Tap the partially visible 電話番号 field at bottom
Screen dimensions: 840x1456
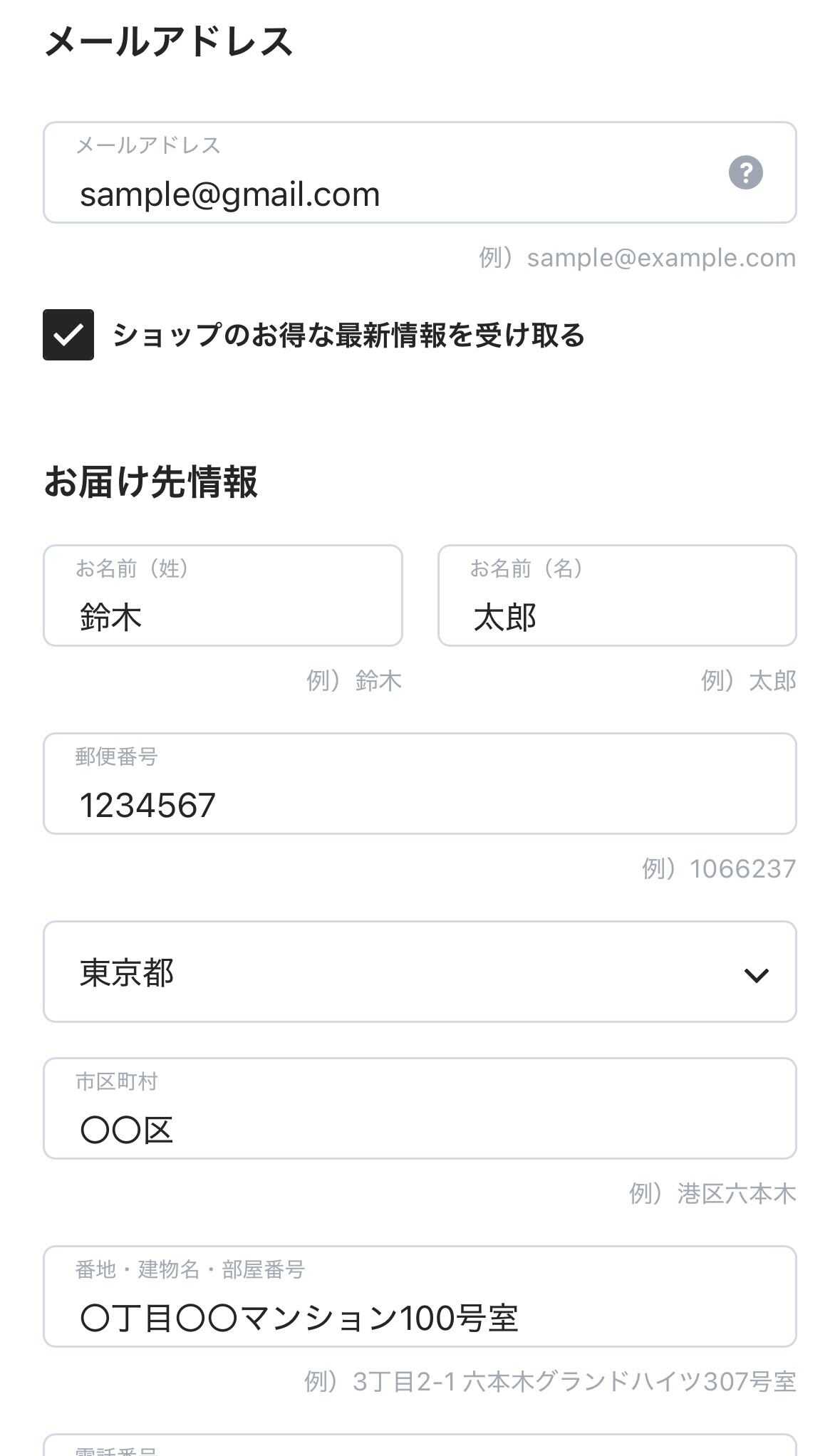pyautogui.click(x=420, y=1445)
